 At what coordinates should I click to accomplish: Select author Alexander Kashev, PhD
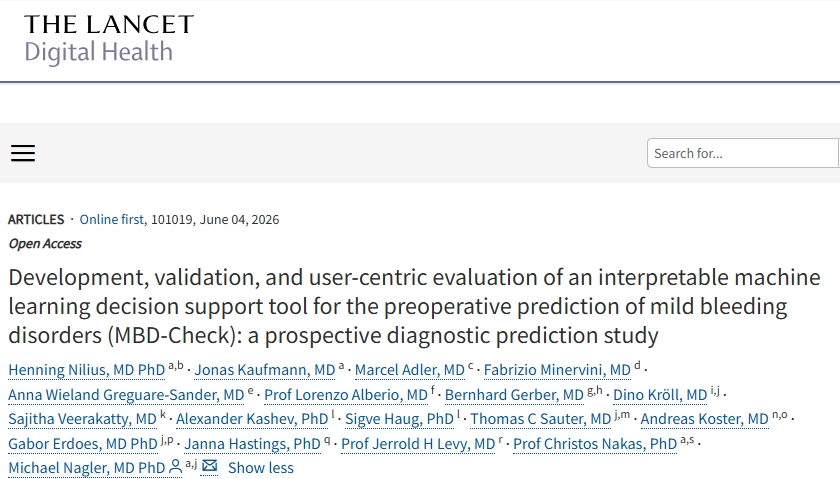click(252, 419)
